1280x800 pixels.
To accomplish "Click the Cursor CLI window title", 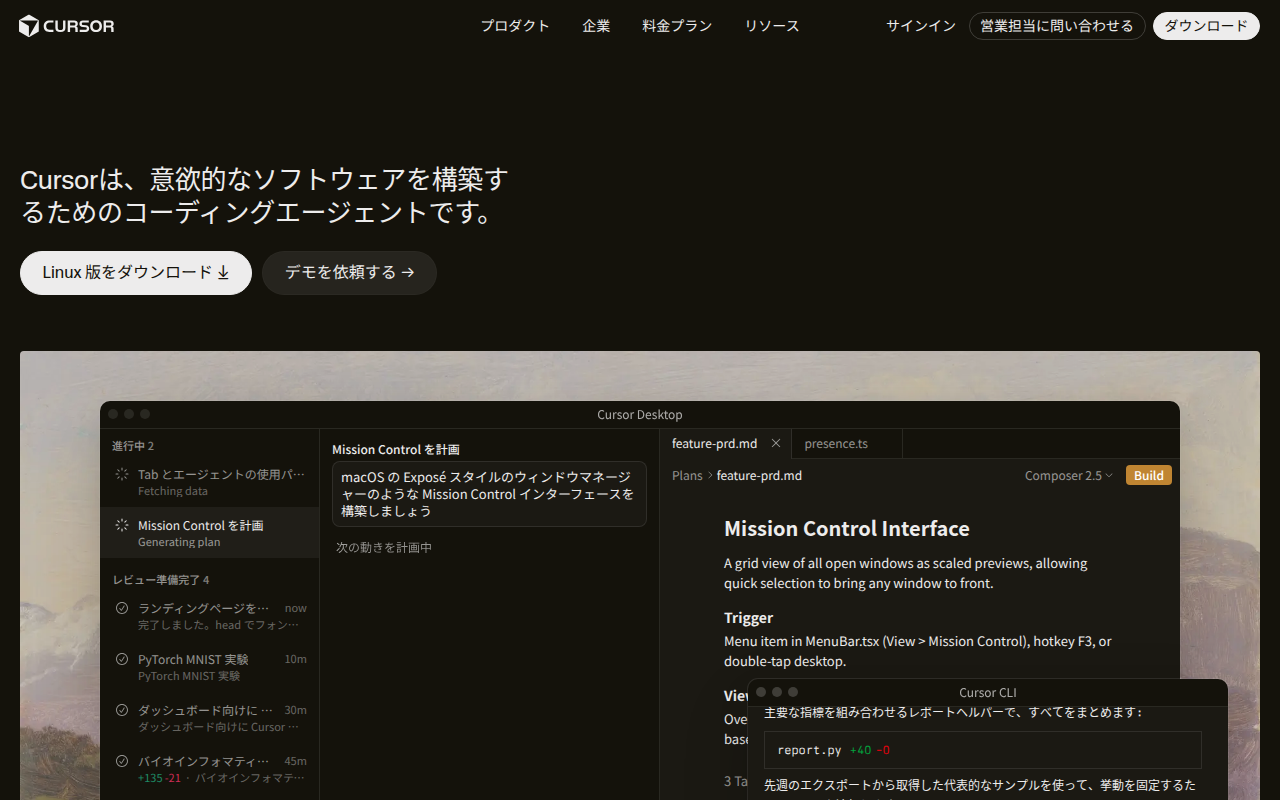I will pos(988,693).
